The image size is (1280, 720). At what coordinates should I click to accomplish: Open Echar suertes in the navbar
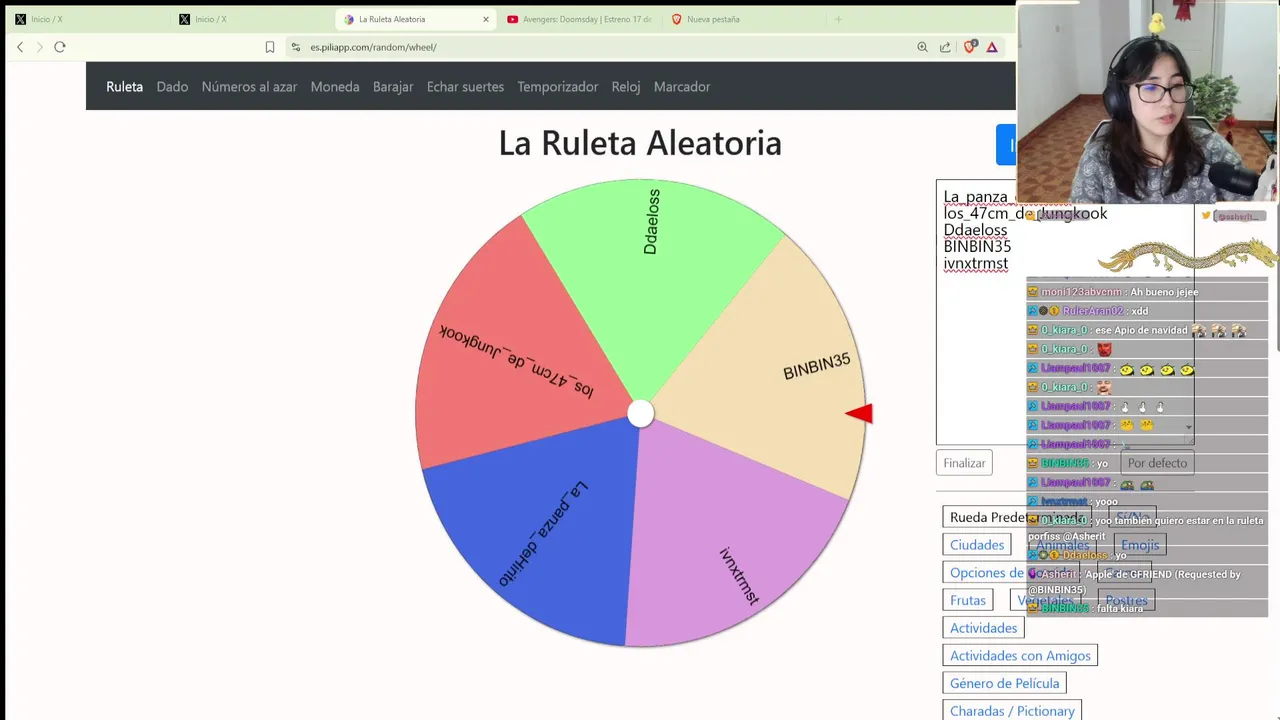tap(465, 87)
